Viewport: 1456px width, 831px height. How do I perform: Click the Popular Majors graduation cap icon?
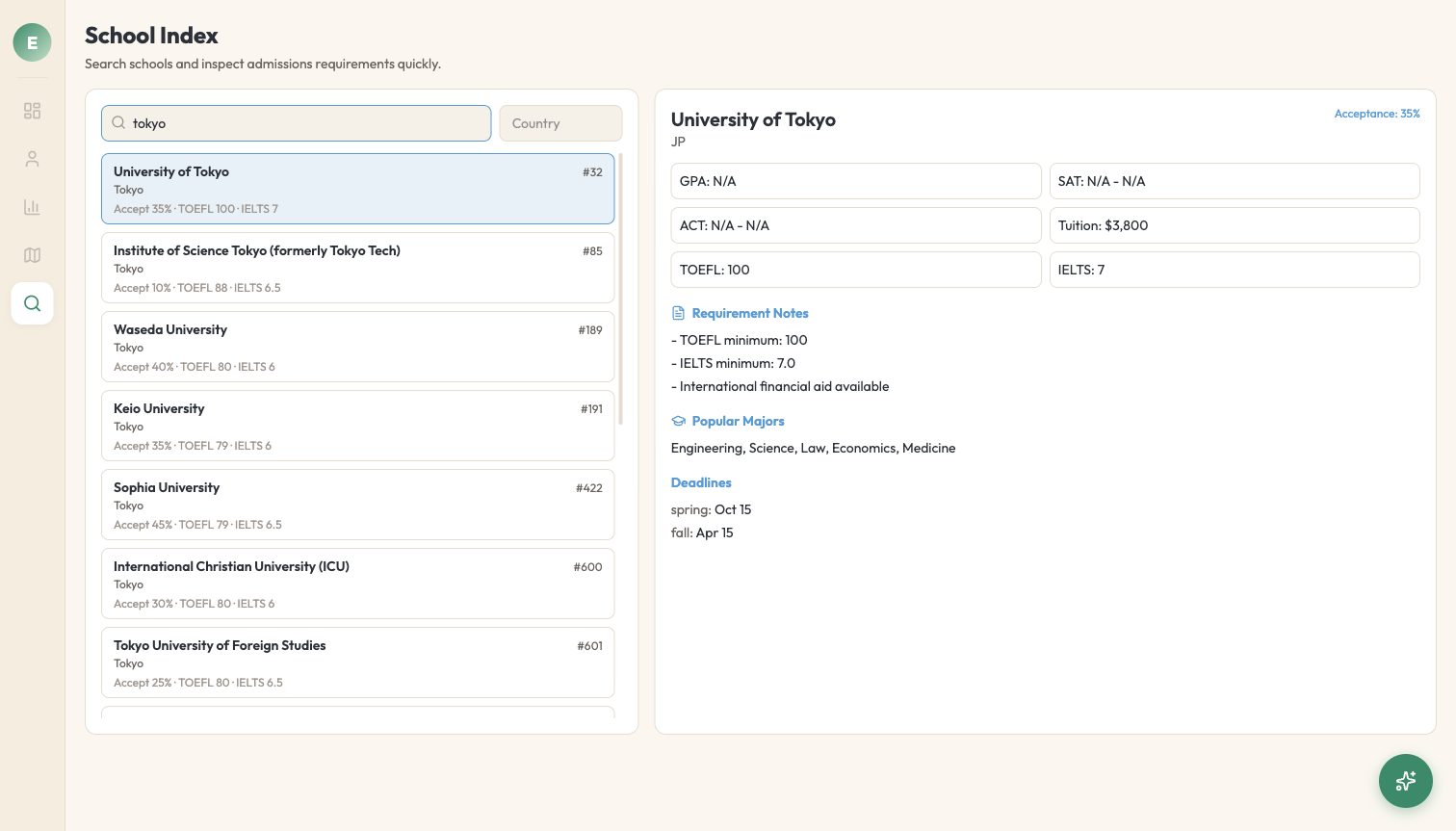pyautogui.click(x=678, y=421)
